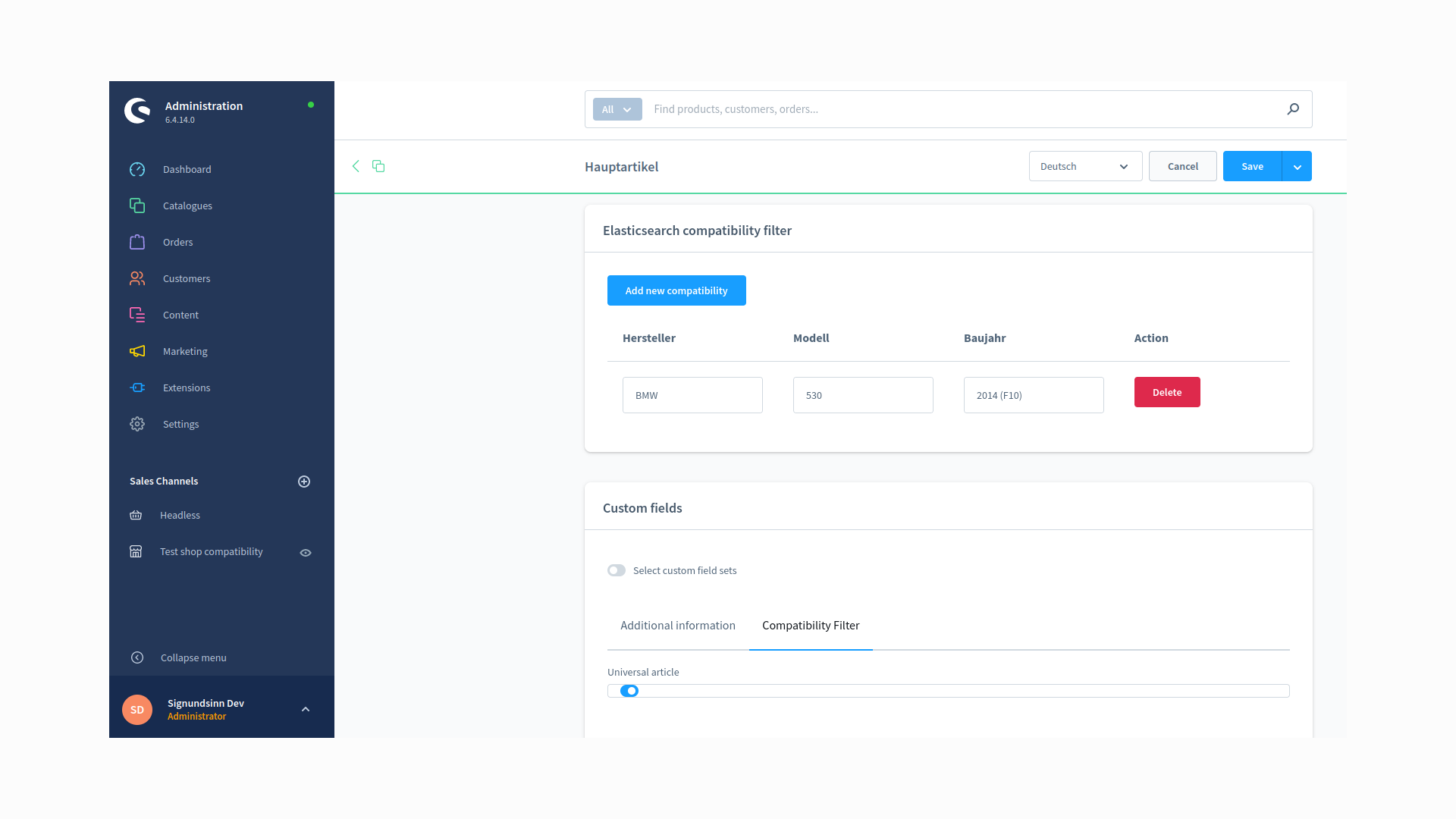Screen dimensions: 1456x819
Task: Select Marketing menu item
Action: coord(185,351)
